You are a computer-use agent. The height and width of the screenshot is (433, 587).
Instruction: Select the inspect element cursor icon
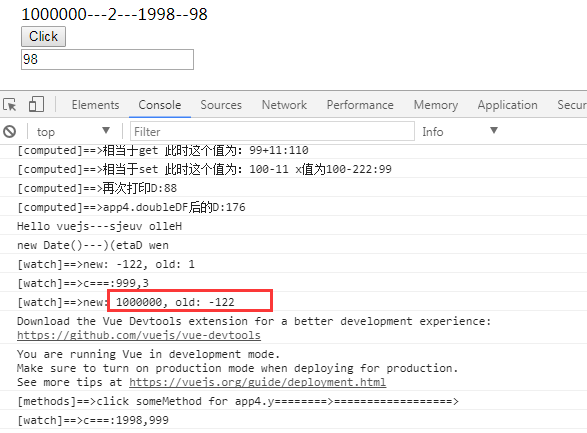(x=10, y=104)
